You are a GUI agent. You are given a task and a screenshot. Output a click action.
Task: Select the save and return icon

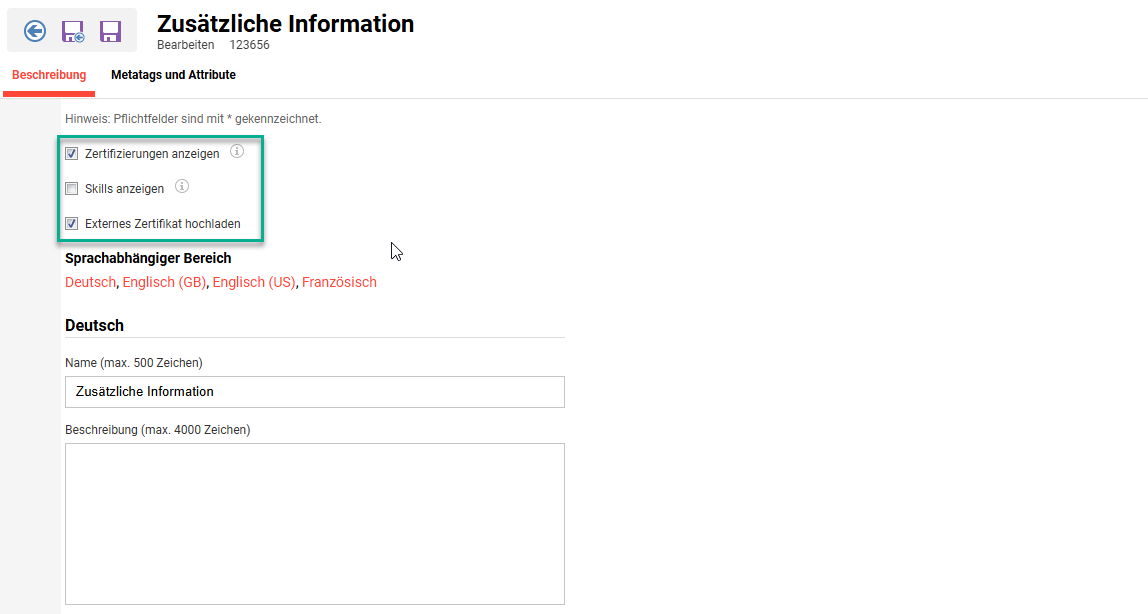(72, 31)
